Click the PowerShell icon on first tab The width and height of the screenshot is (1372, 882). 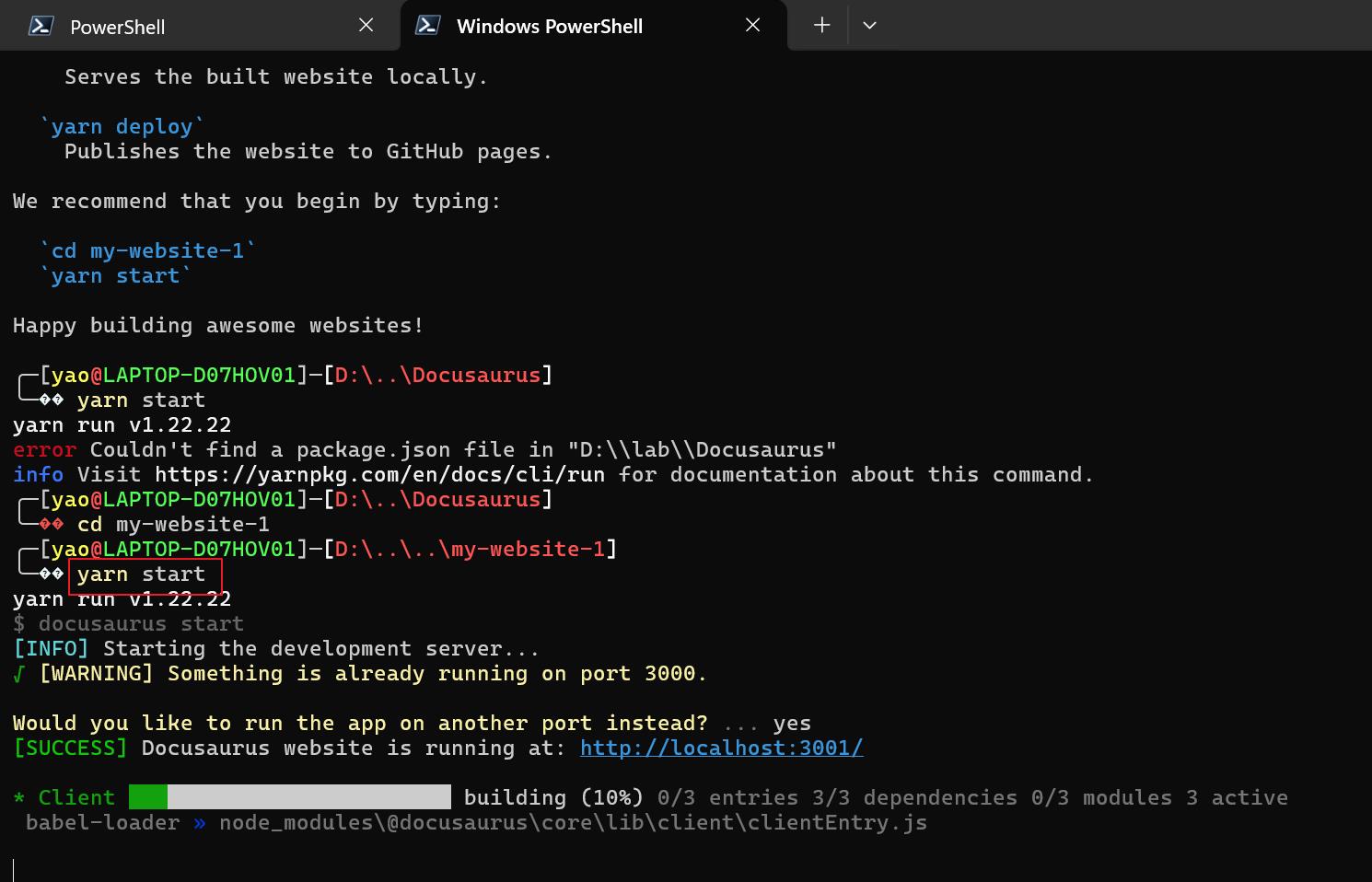coord(41,26)
